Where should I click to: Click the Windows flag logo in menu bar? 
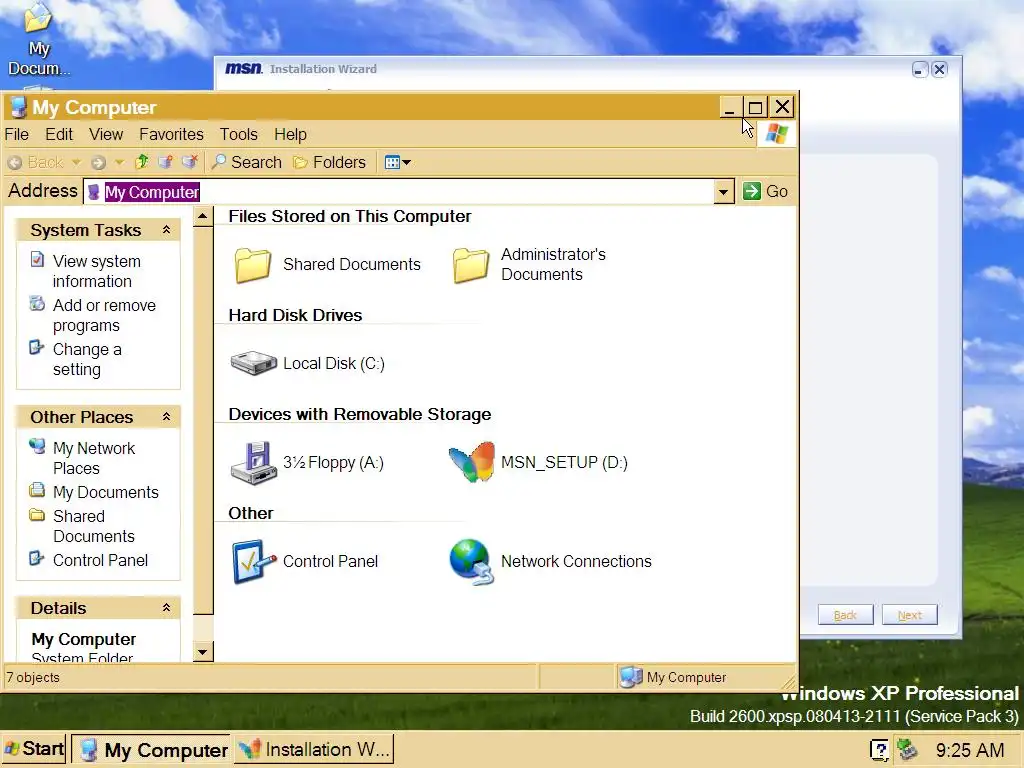coord(776,134)
